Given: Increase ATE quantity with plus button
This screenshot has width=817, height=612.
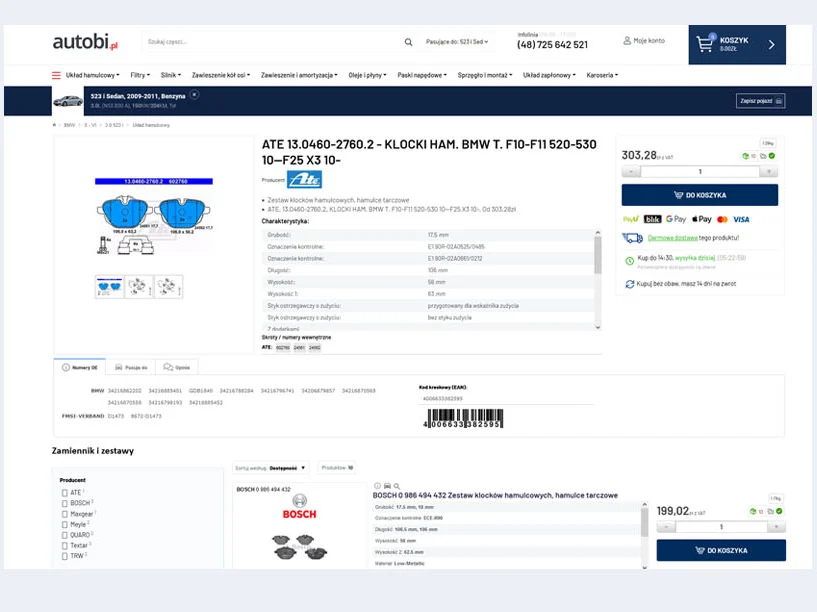Looking at the screenshot, I should tap(769, 171).
